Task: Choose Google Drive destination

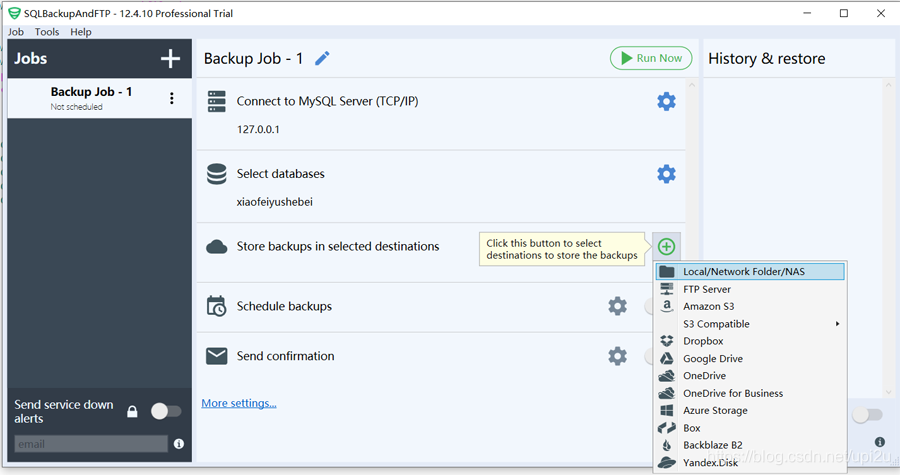Action: [750, 359]
